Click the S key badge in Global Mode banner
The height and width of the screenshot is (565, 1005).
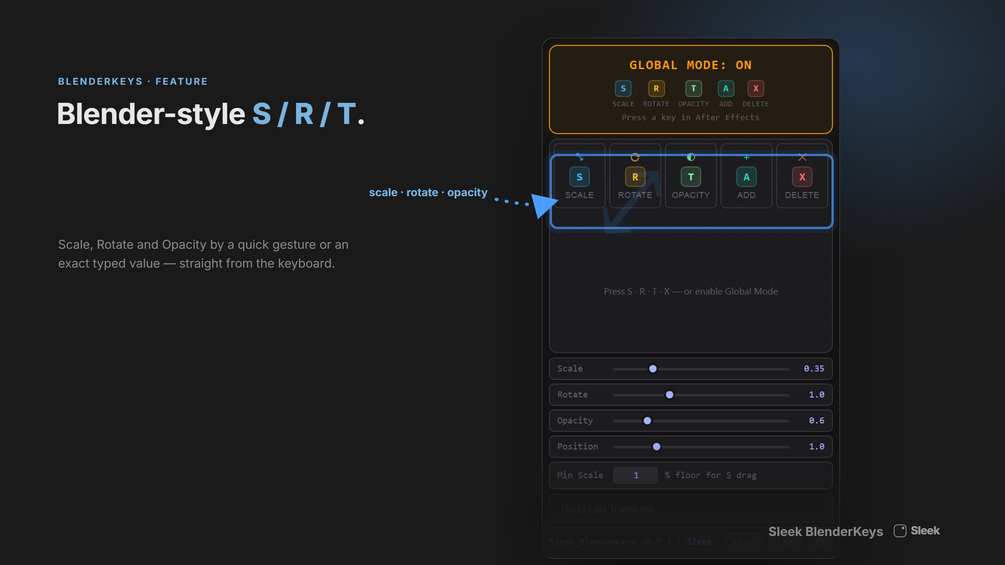[x=622, y=88]
